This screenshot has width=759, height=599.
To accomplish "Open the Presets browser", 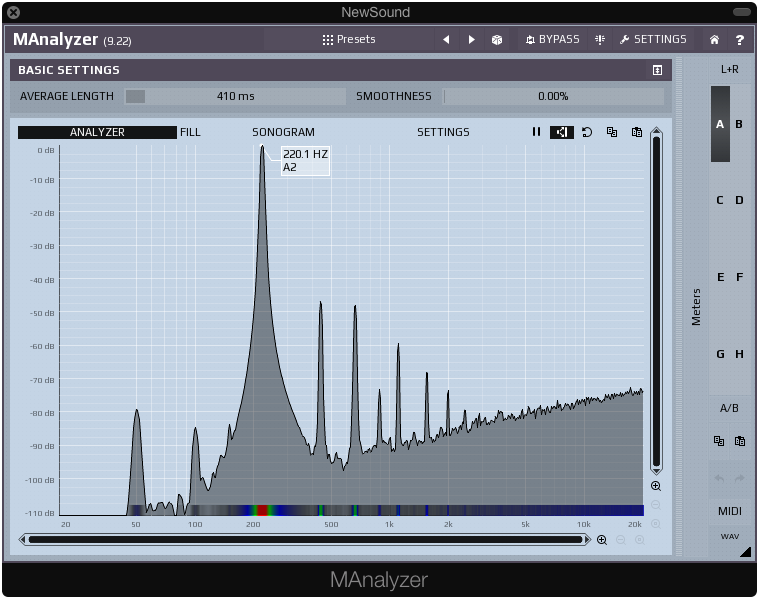I will pos(349,39).
